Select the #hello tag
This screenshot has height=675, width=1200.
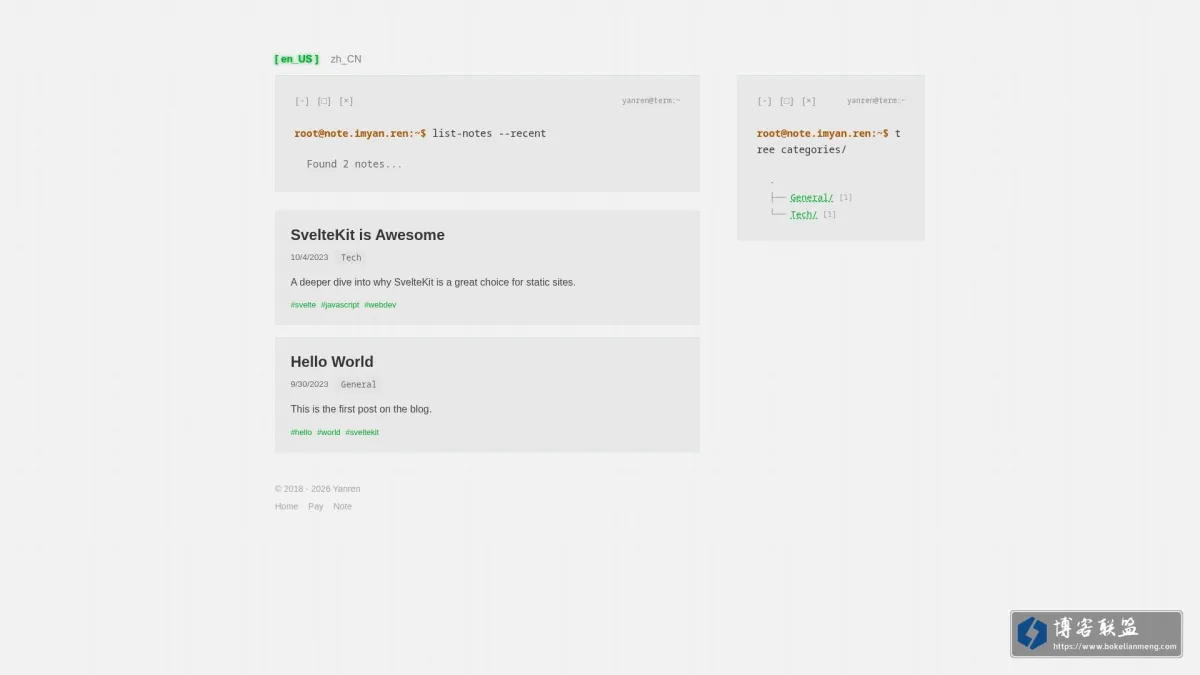pos(301,433)
